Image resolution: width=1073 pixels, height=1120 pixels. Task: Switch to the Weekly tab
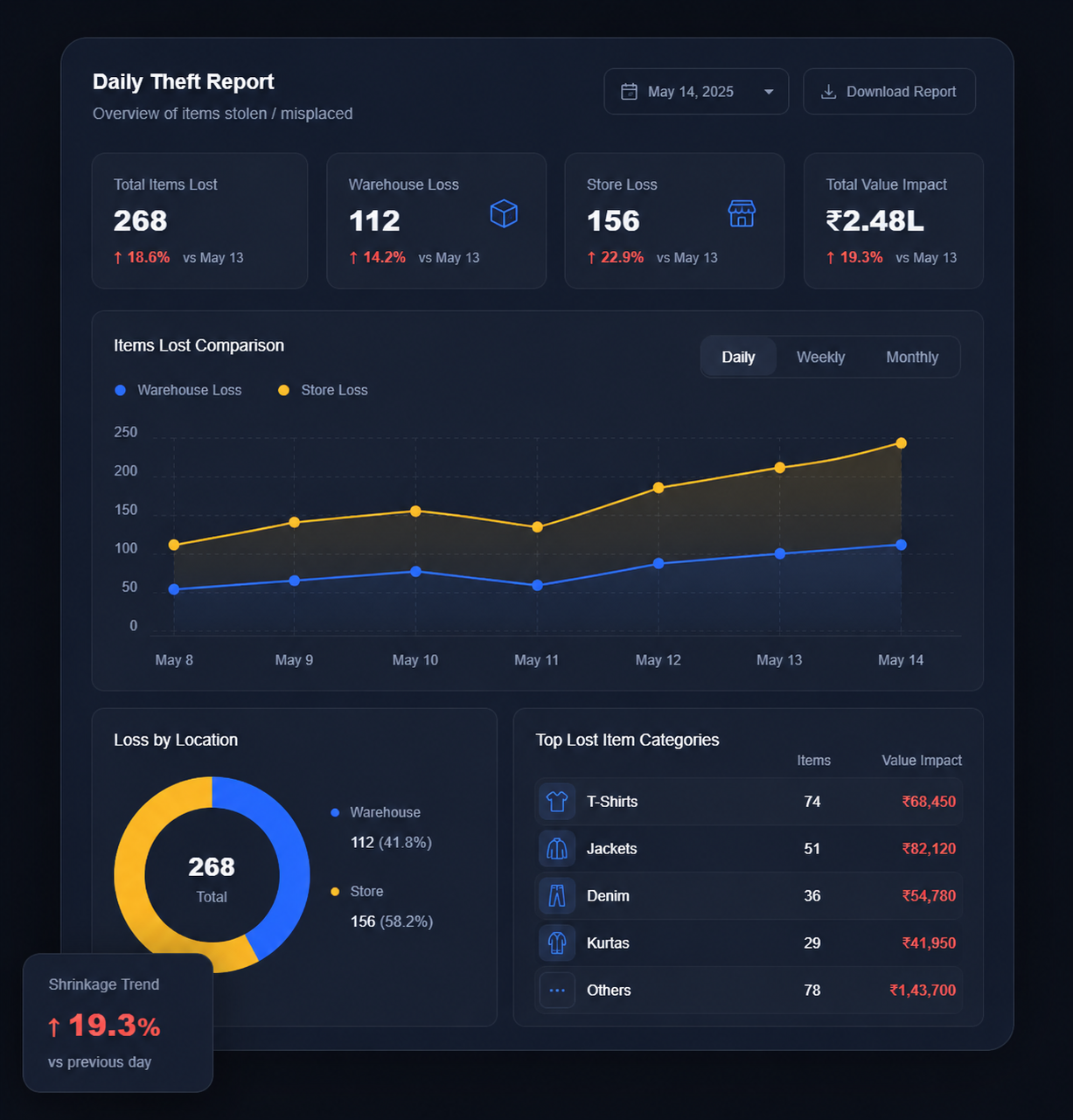click(x=820, y=357)
